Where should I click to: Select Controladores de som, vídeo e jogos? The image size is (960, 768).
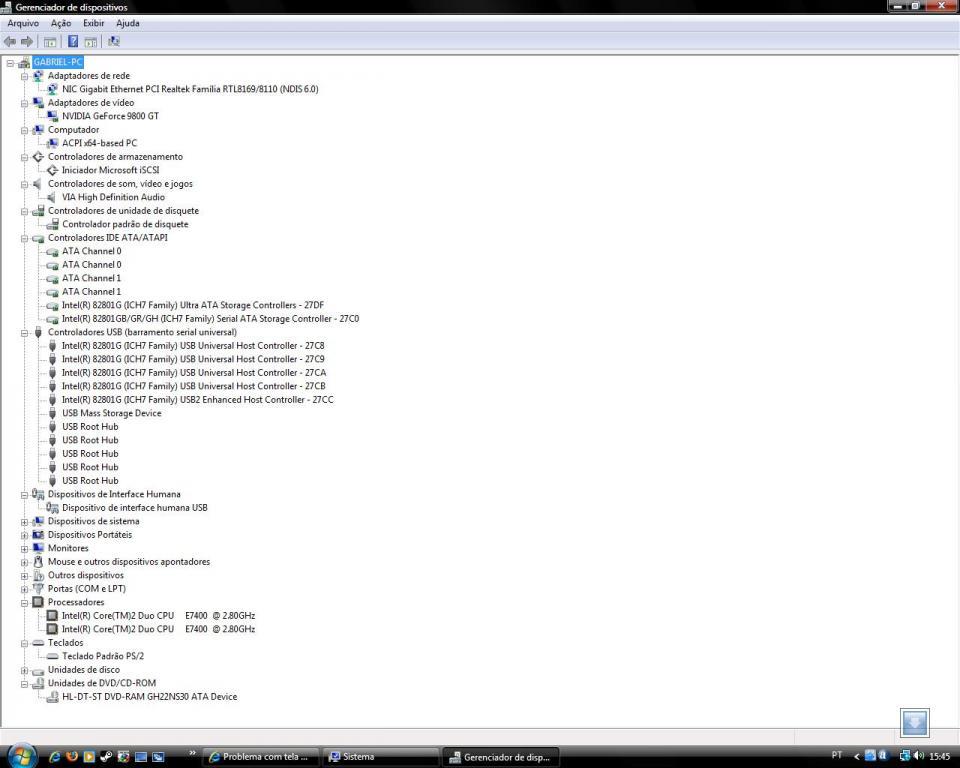[x=120, y=184]
